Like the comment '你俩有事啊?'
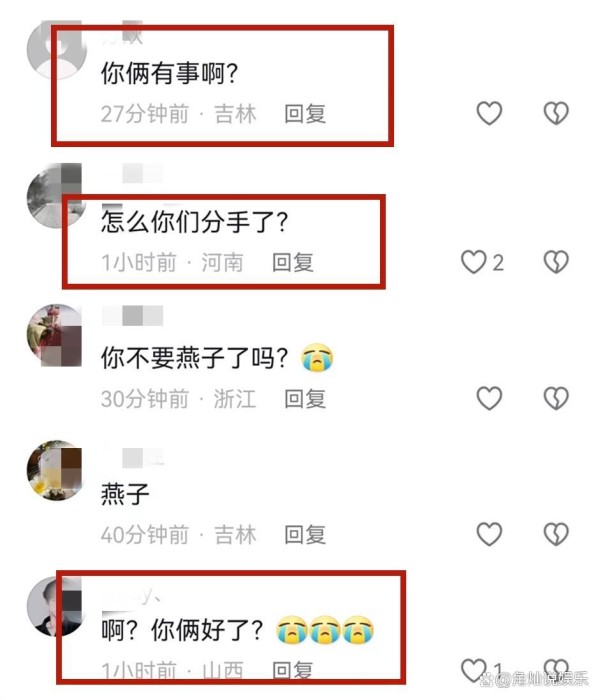 click(x=489, y=113)
